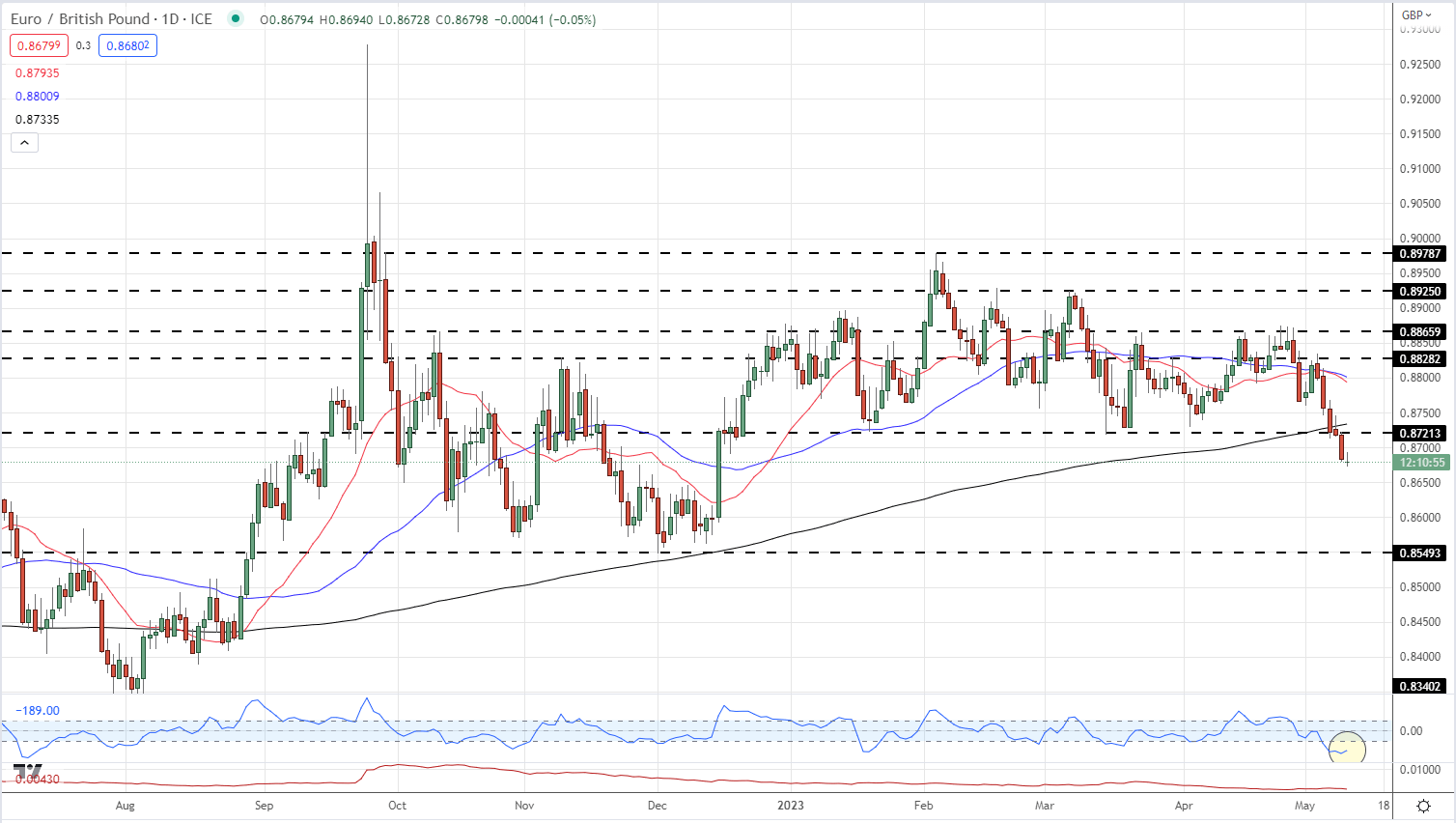
Task: Click the 18 date label on the time axis
Action: tap(1384, 806)
